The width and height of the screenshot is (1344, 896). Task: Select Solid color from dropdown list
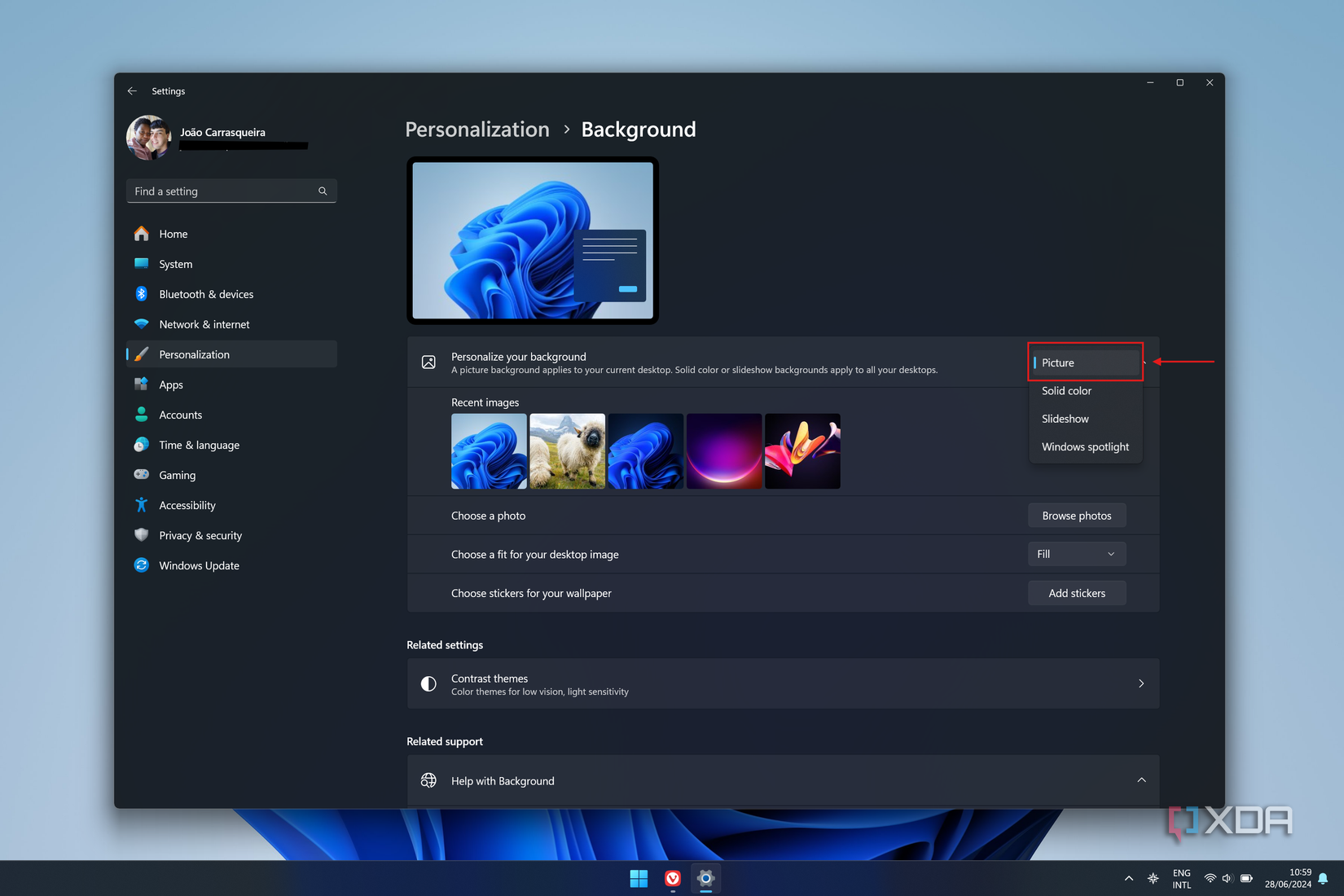click(x=1066, y=391)
